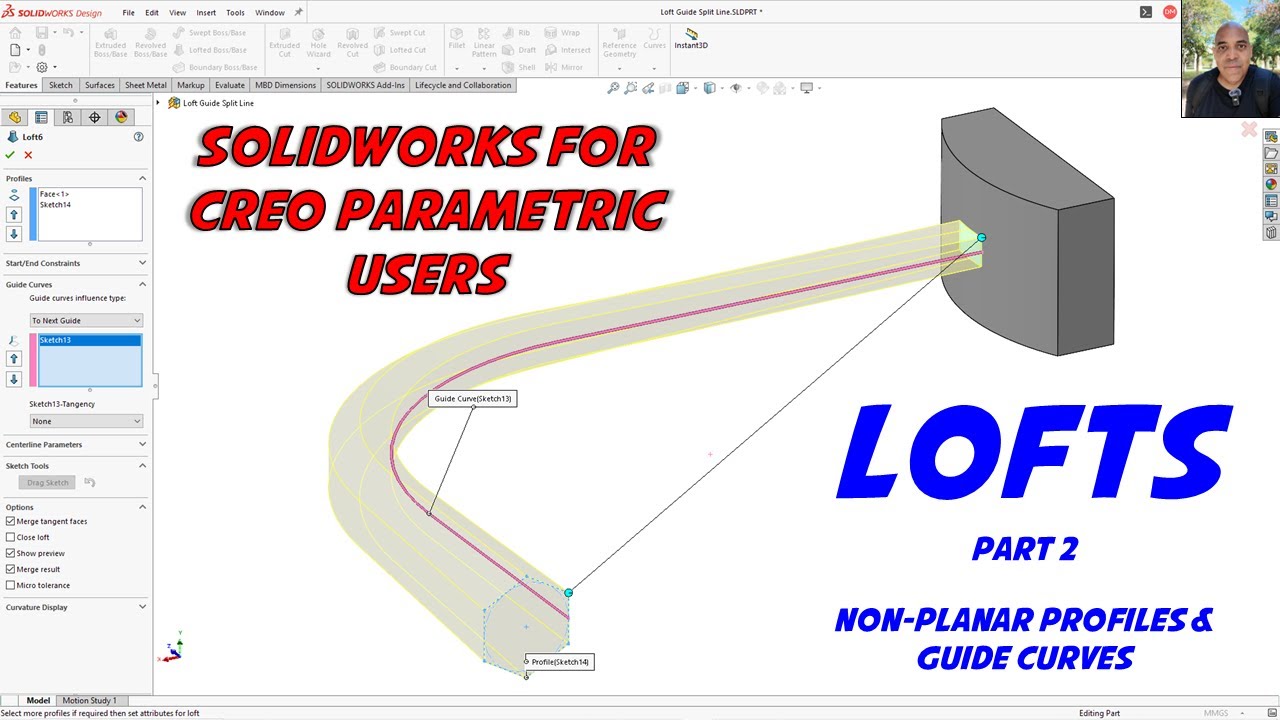Enable the Close loft checkbox
Screen dimensions: 1280x720
10,537
